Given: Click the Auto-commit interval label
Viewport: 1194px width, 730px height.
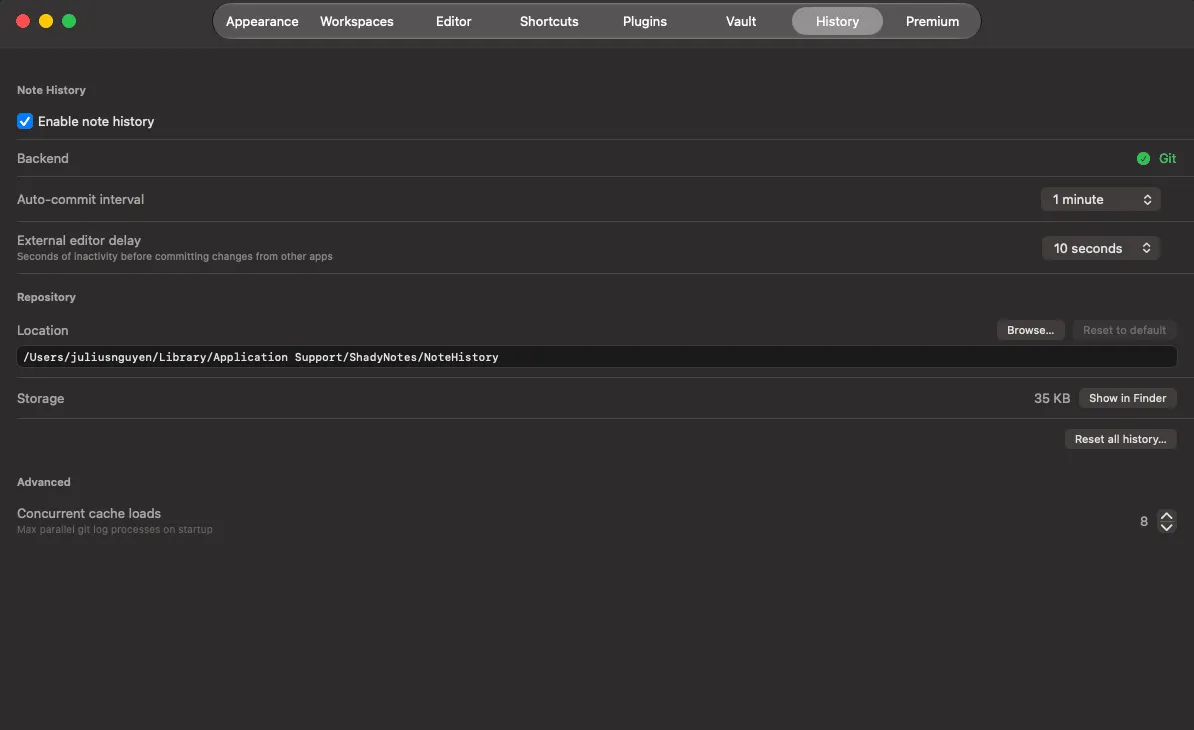Looking at the screenshot, I should [x=81, y=199].
